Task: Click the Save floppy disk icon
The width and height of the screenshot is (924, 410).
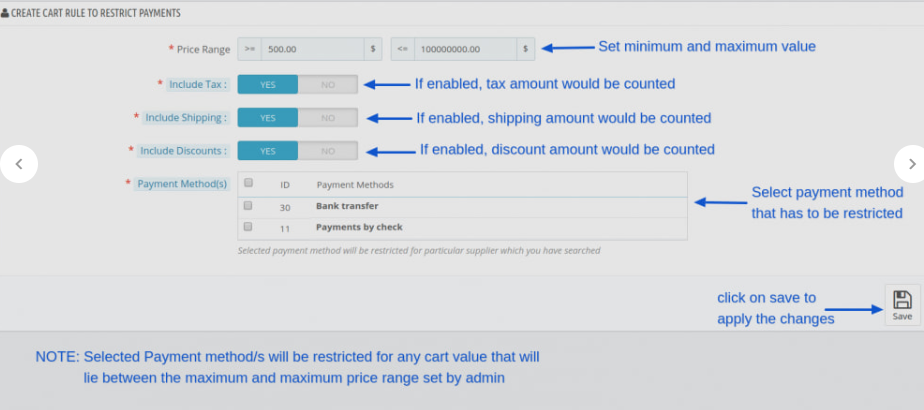Action: tap(902, 299)
